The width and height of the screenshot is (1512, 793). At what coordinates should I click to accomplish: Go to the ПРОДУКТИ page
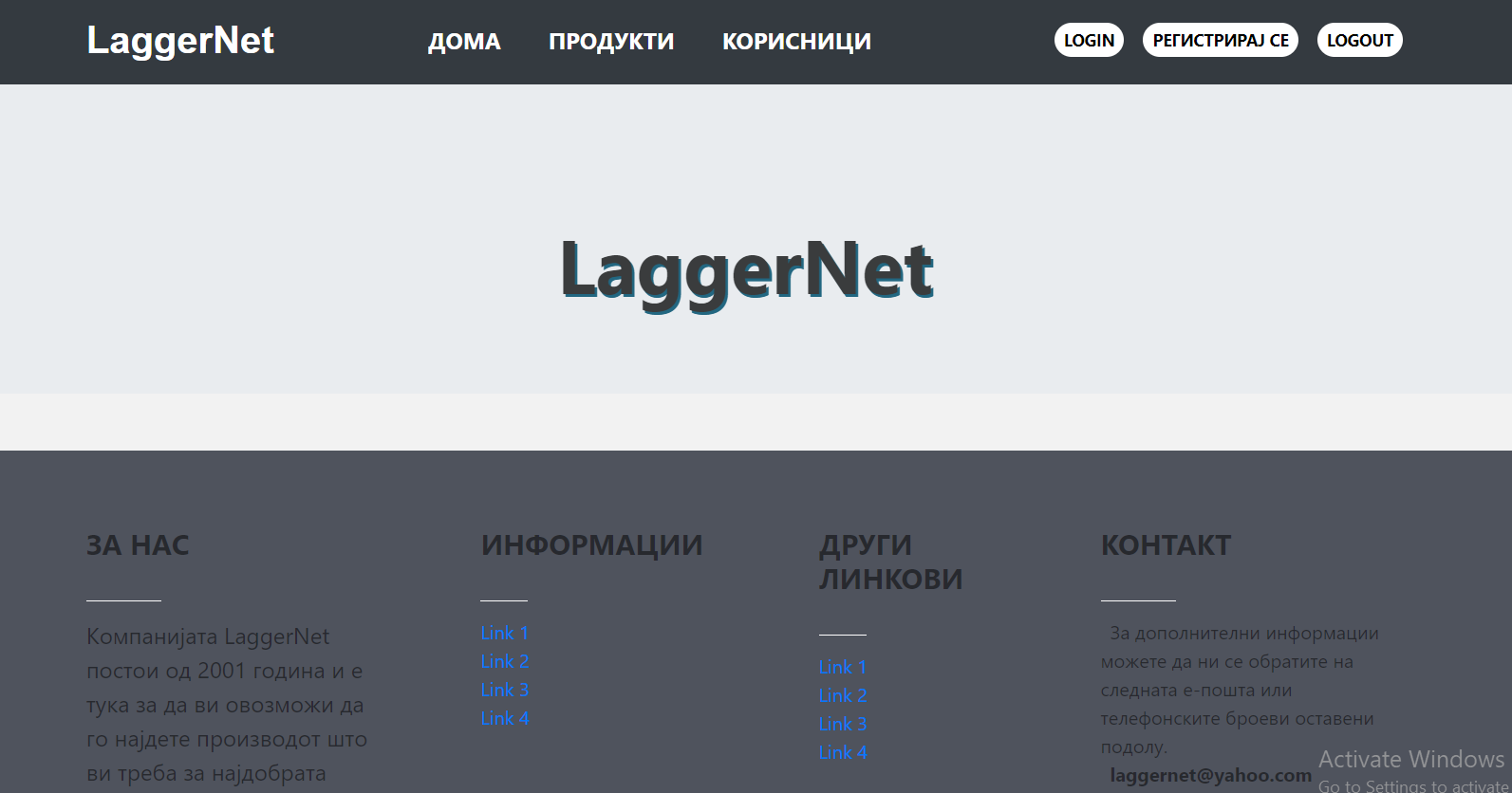click(x=611, y=42)
